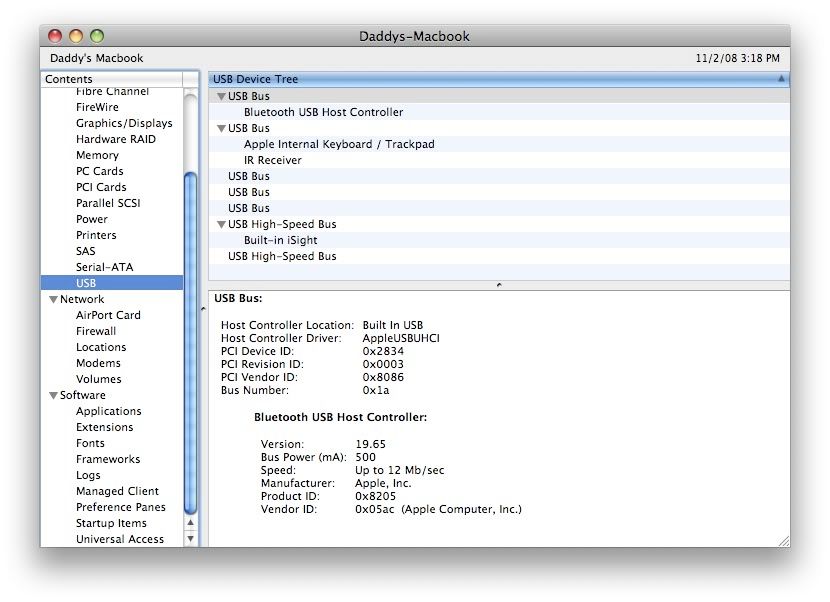Select Apple Internal Keyboard / Trackpad row

(x=499, y=144)
